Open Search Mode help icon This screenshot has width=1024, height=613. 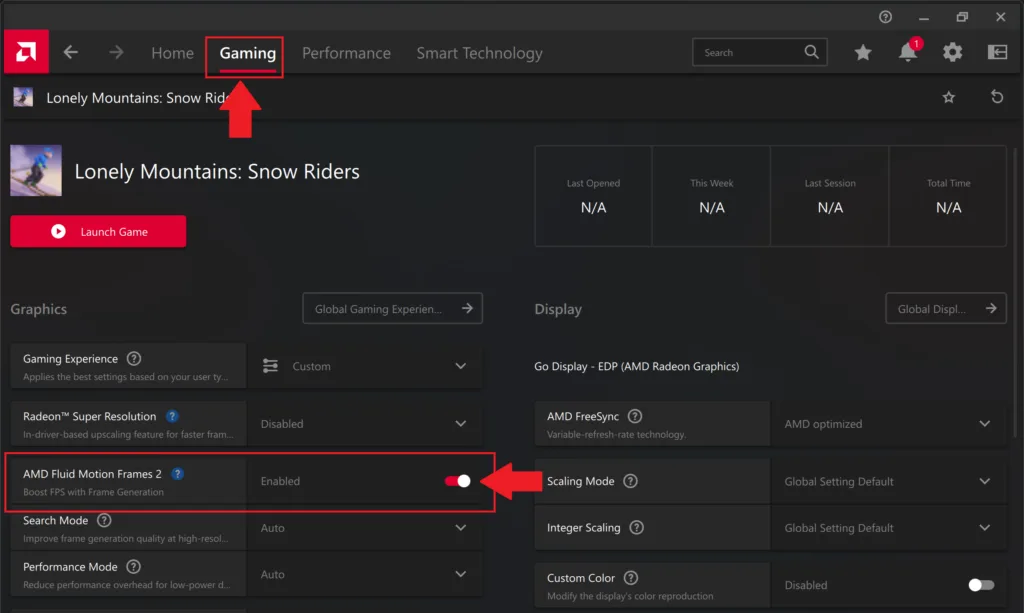(104, 520)
